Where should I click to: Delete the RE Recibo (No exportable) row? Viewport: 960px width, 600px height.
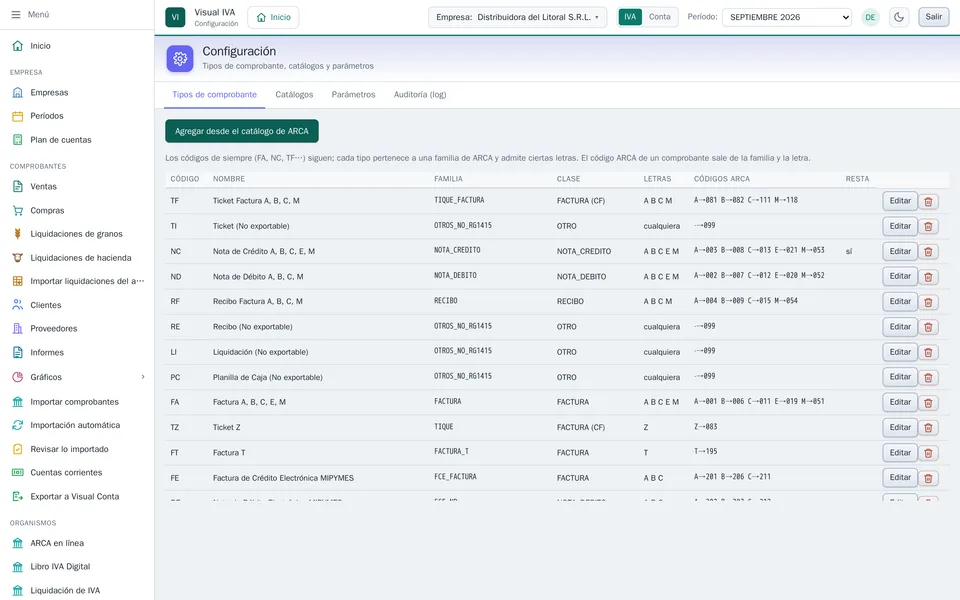928,328
